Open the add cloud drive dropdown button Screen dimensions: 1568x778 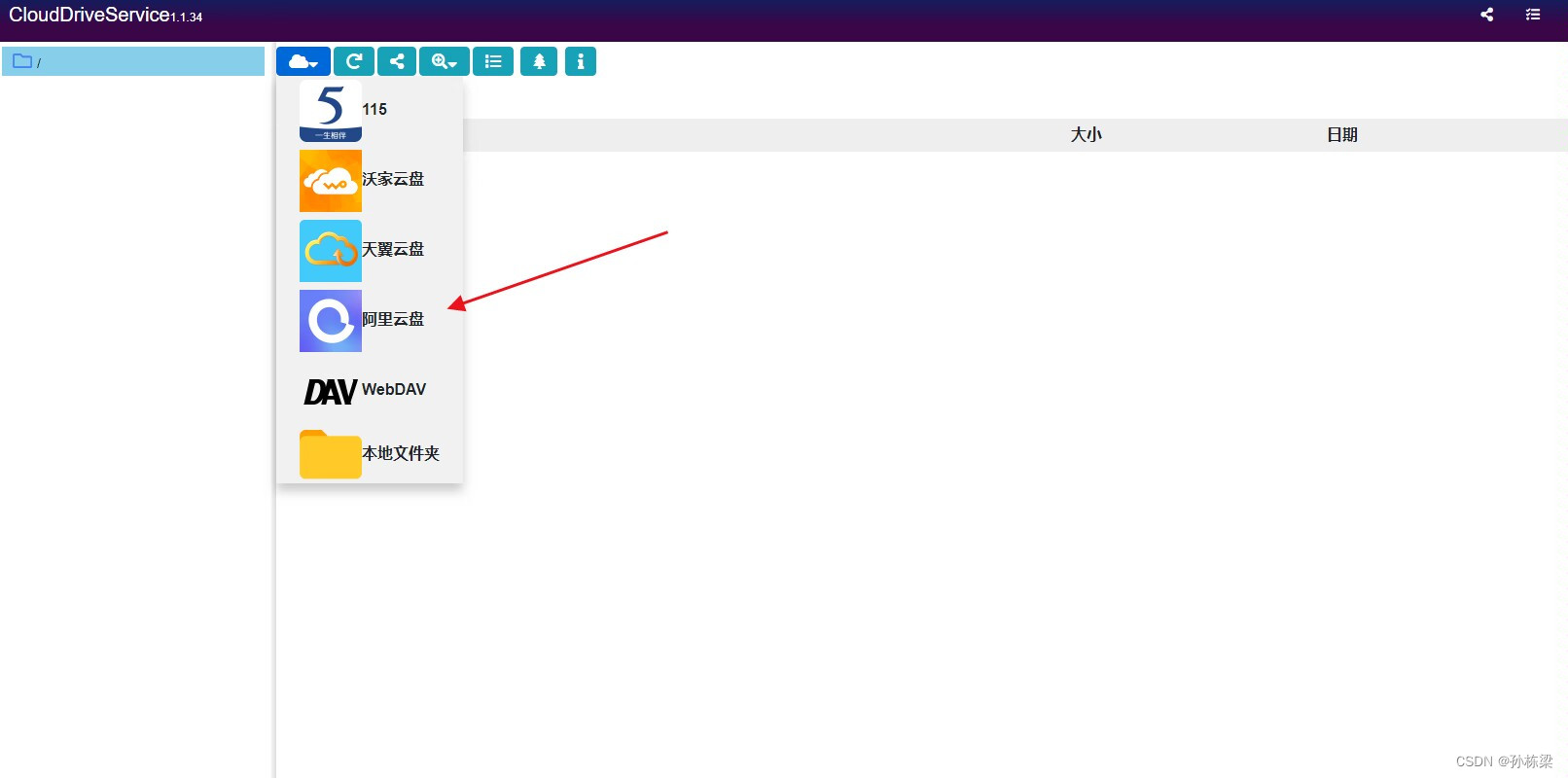coord(303,61)
